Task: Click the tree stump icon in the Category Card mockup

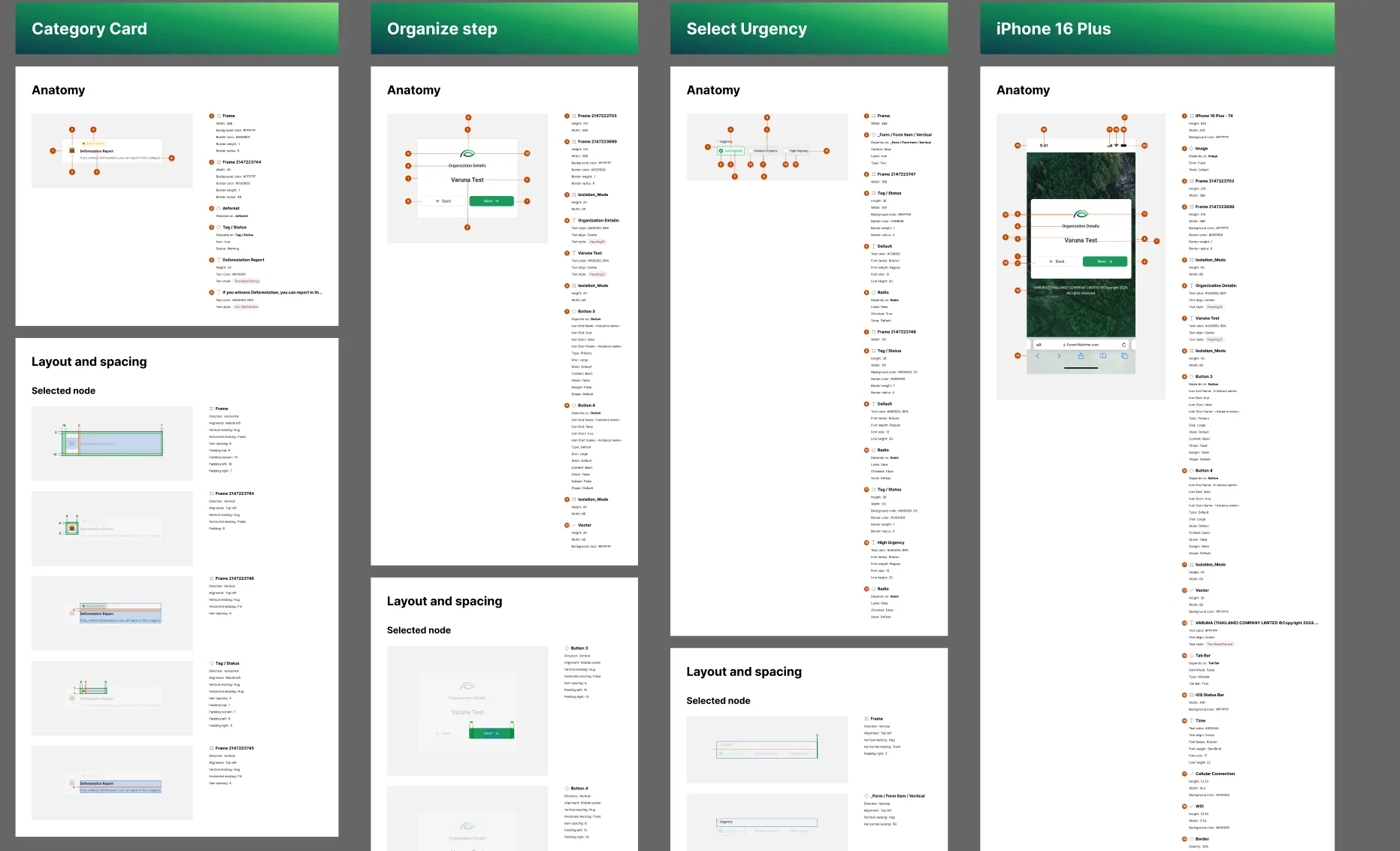Action: (72, 150)
